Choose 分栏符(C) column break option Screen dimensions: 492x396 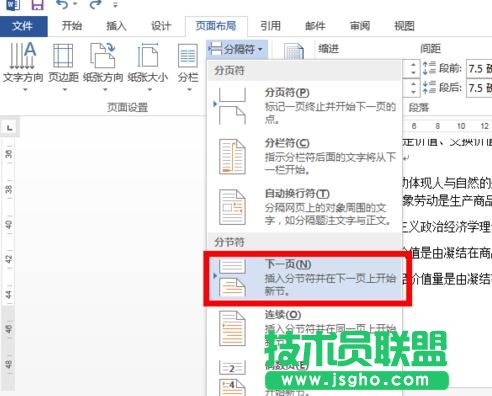tap(304, 156)
